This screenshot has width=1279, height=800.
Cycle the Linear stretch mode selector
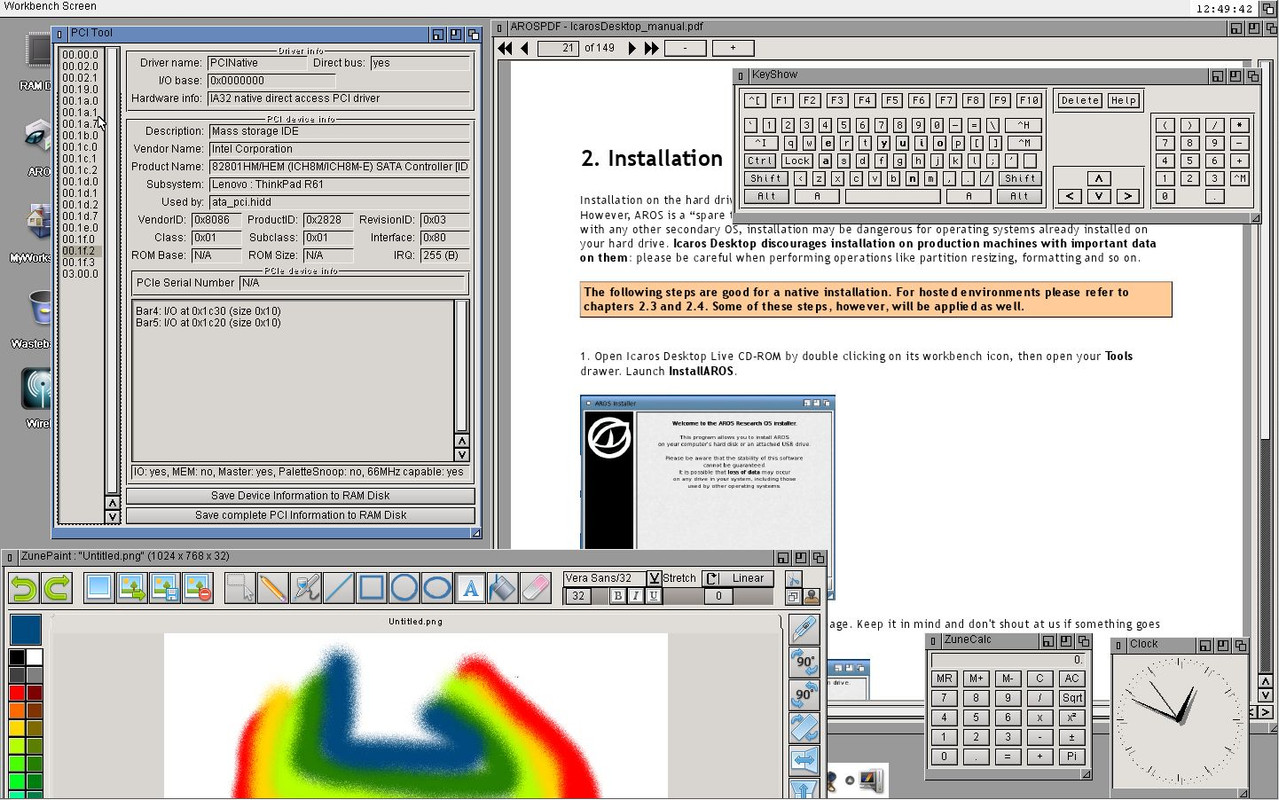click(737, 578)
